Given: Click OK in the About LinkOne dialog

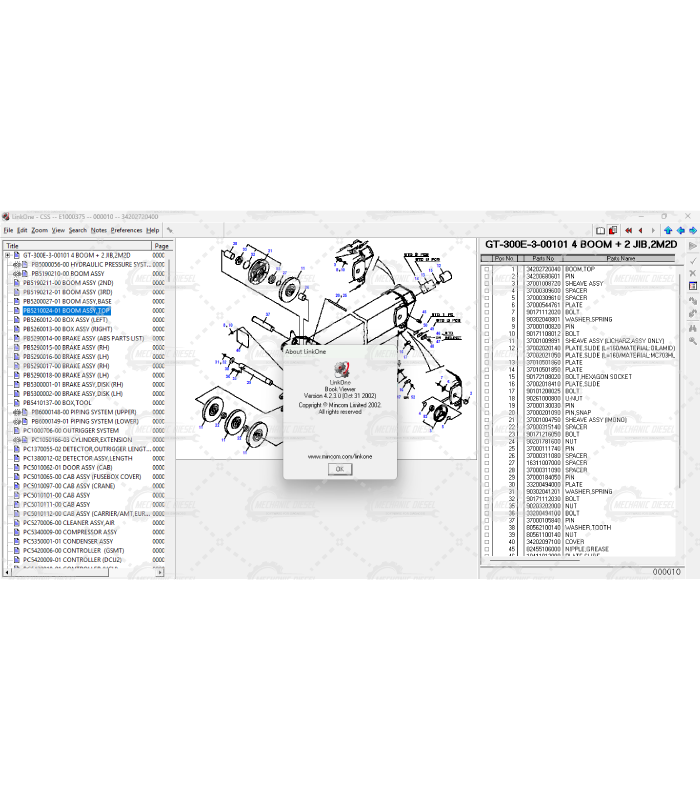Looking at the screenshot, I should 339,468.
